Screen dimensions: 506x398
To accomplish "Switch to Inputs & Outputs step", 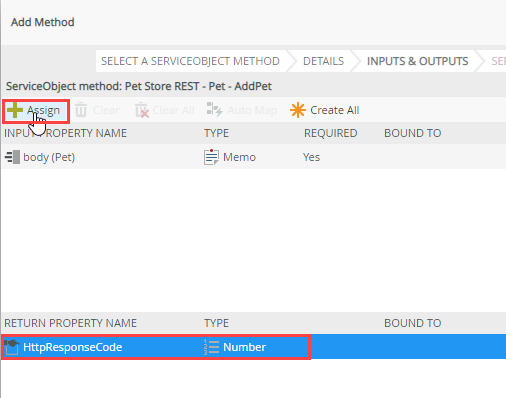I will [x=417, y=61].
